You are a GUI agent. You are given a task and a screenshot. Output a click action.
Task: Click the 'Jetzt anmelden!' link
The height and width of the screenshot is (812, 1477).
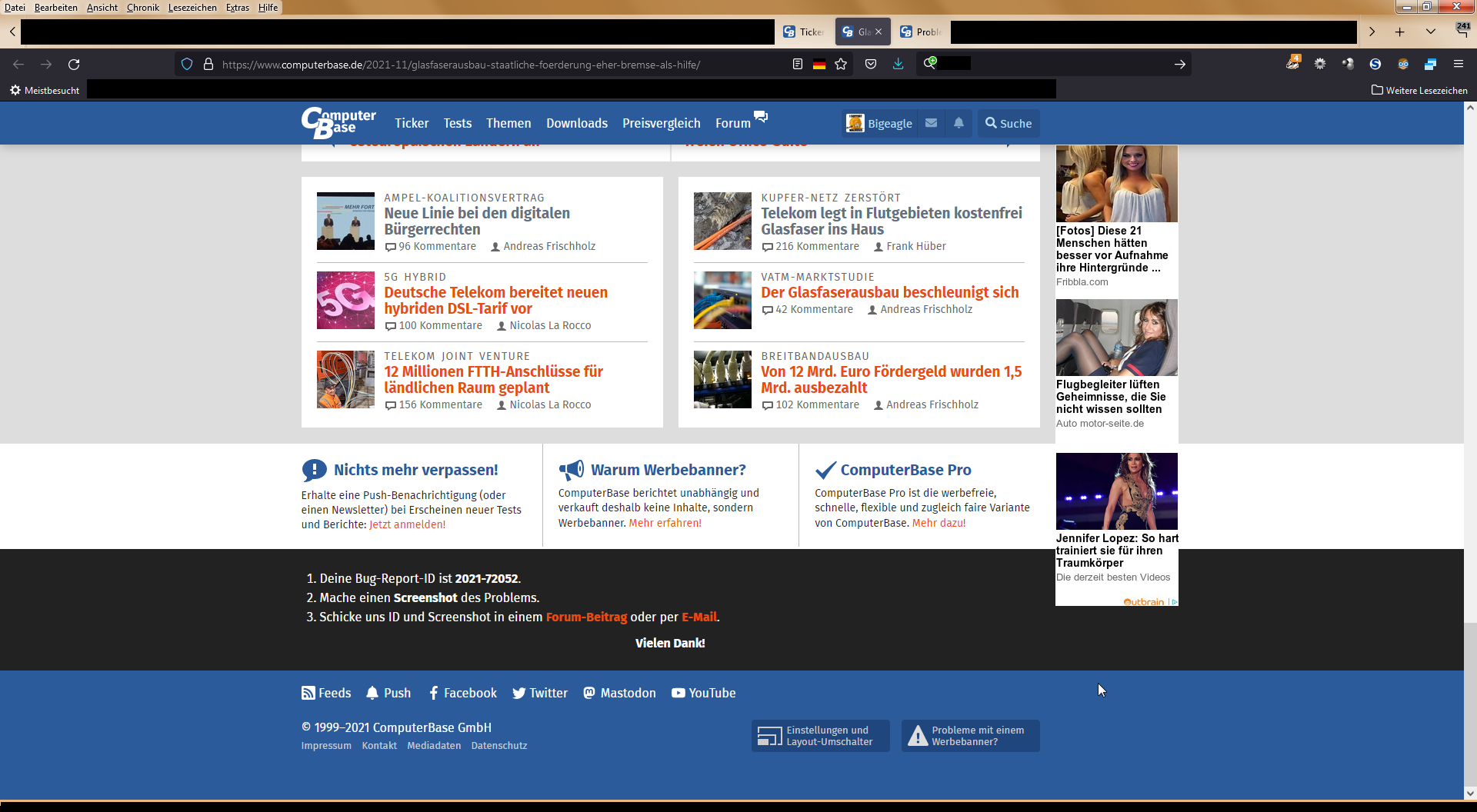pos(408,524)
